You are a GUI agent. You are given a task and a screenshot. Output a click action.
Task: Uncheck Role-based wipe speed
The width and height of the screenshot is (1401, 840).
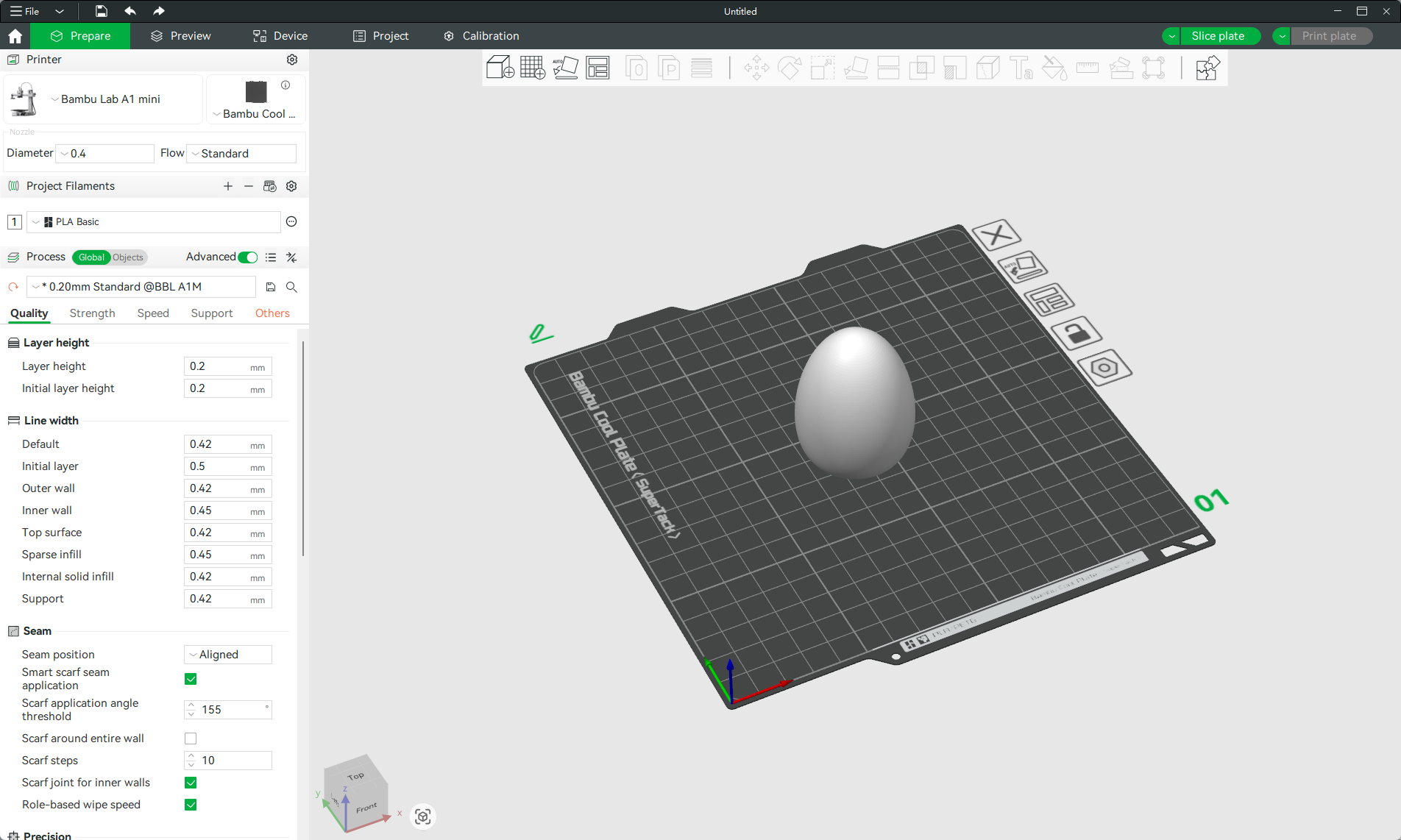coord(191,805)
